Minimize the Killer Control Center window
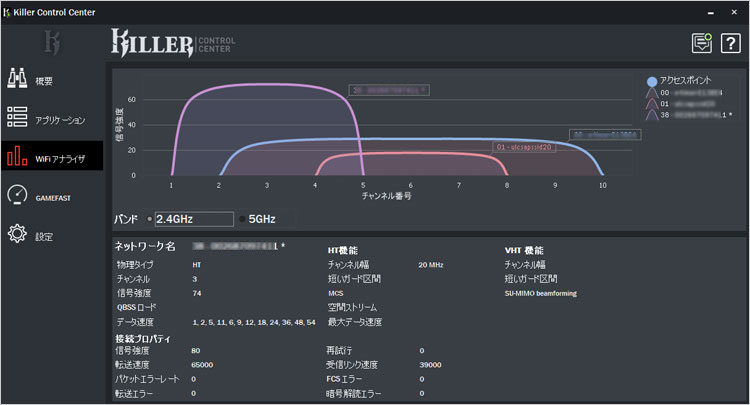 711,12
